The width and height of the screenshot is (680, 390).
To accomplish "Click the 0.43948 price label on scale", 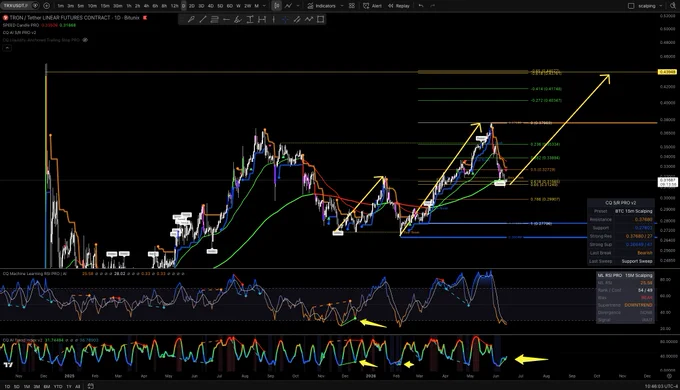I will point(667,72).
